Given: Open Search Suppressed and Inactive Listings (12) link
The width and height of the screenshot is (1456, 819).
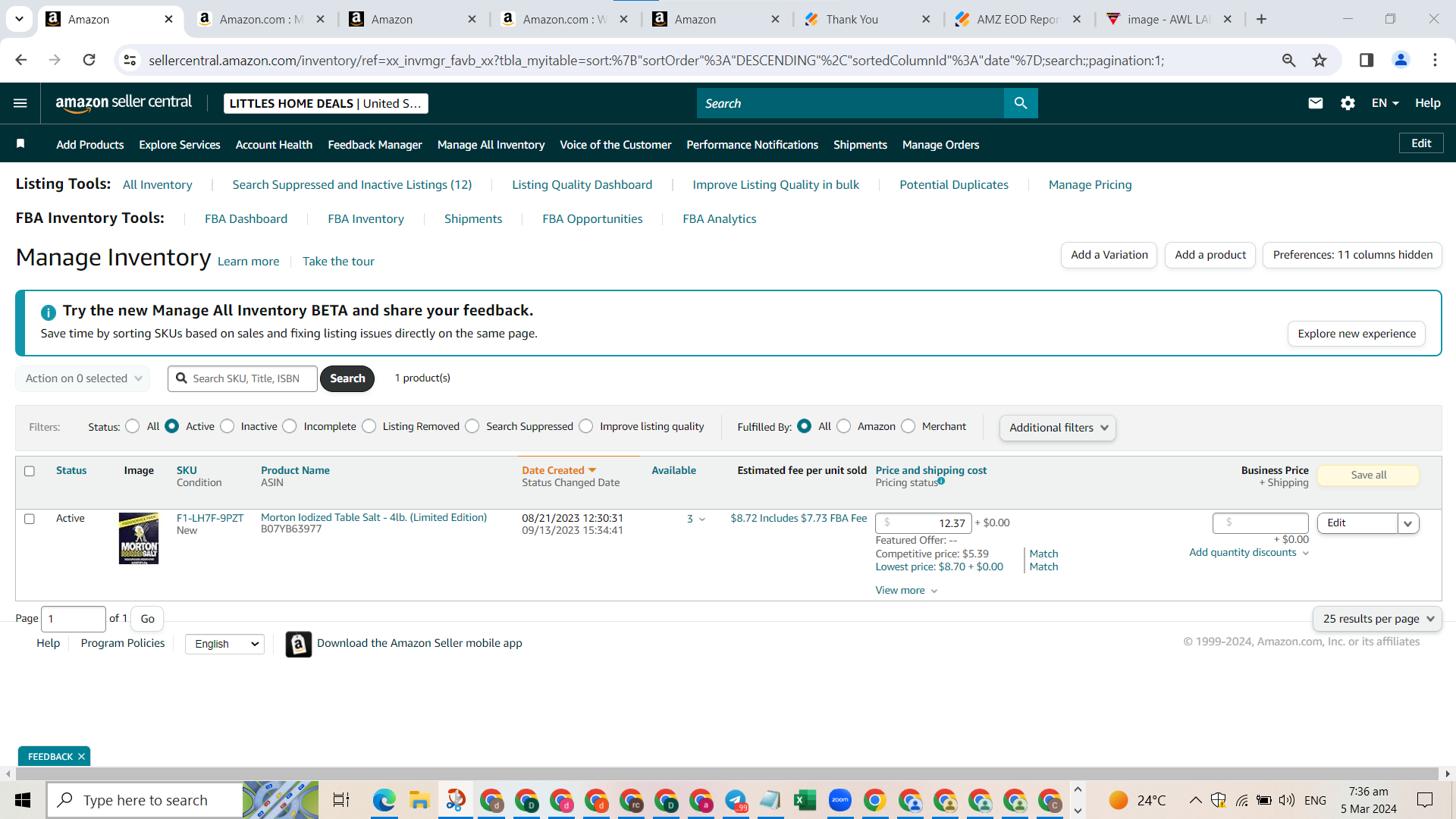Looking at the screenshot, I should point(352,185).
